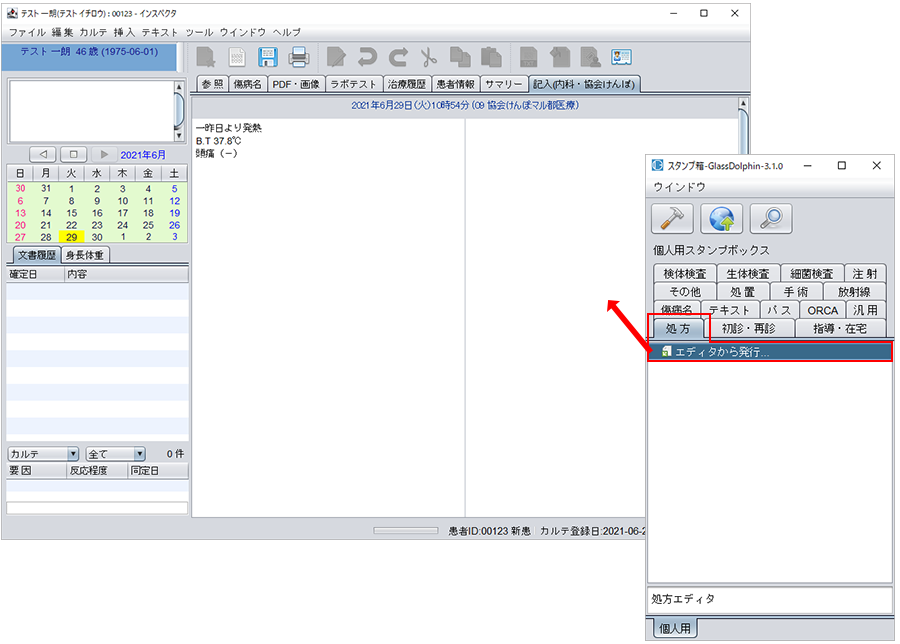Open the 全て filter dropdown
900x644 pixels.
click(116, 454)
